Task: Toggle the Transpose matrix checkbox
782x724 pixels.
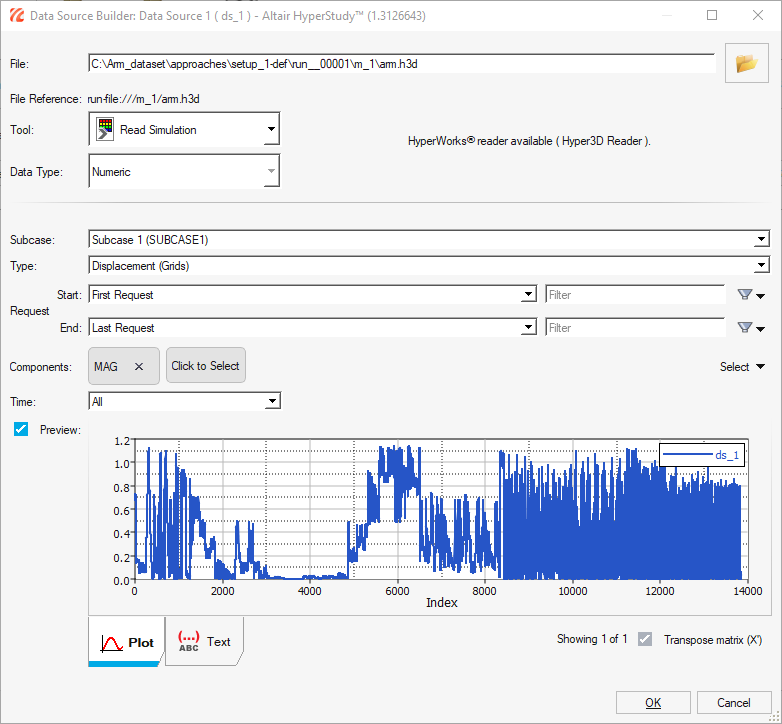Action: pos(645,639)
